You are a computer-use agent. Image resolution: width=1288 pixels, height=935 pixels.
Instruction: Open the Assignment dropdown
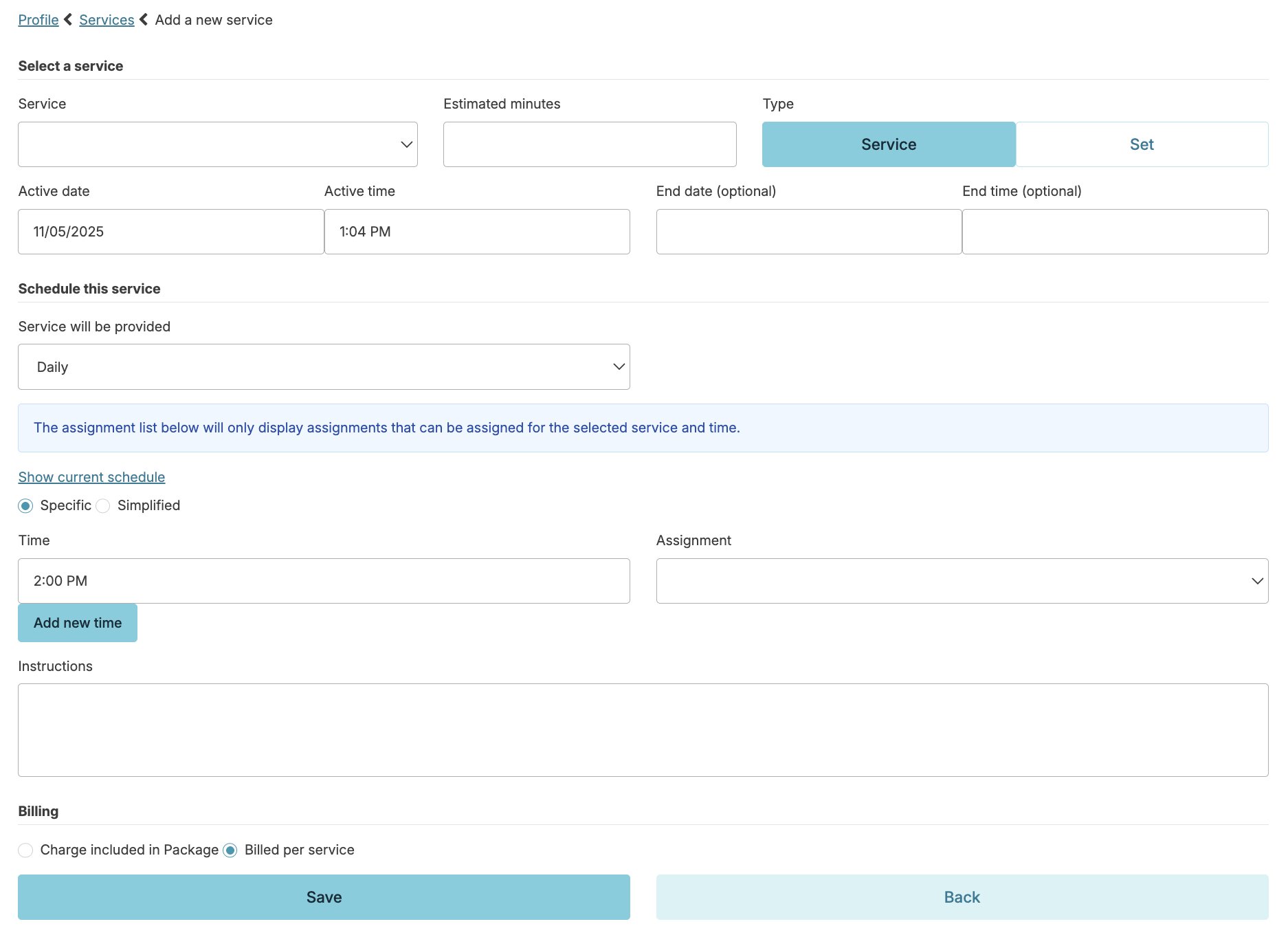tap(962, 581)
